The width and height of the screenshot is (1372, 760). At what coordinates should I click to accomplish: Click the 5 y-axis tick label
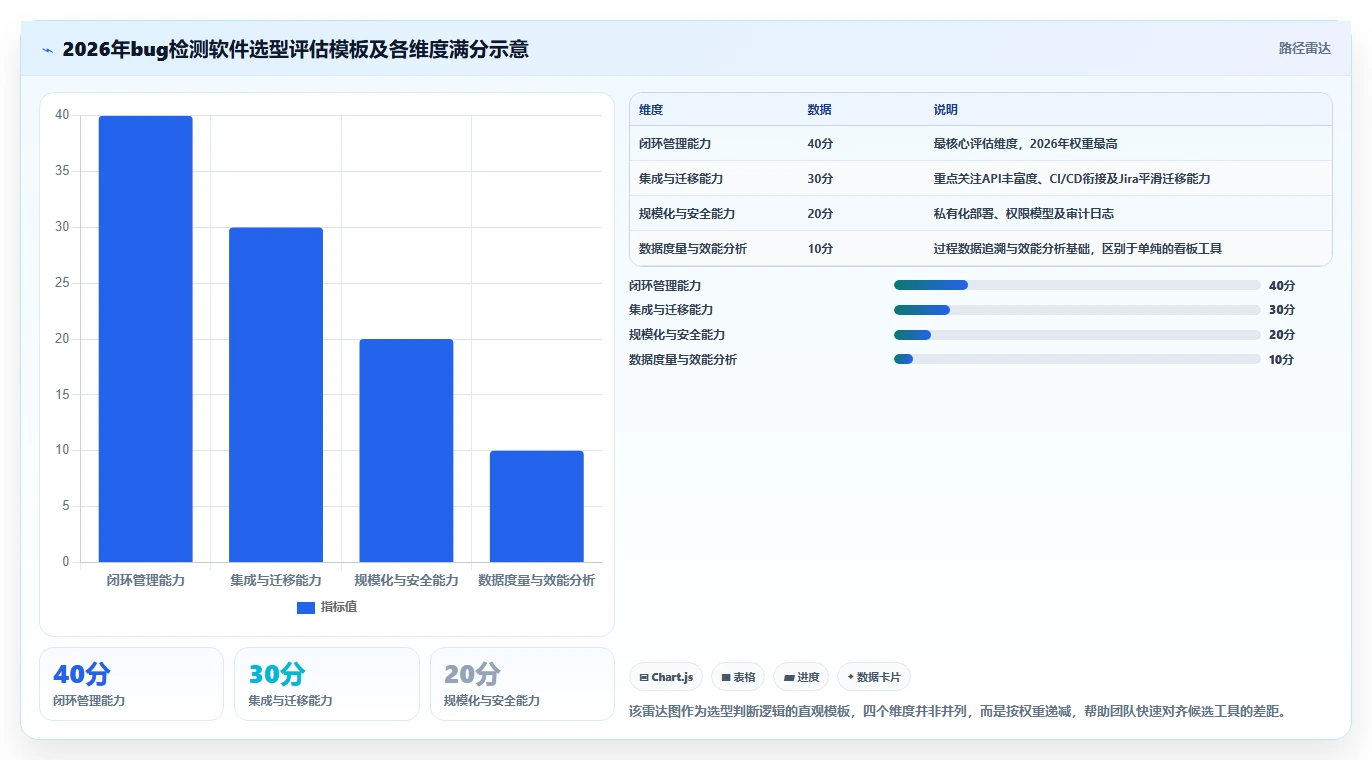tap(66, 506)
